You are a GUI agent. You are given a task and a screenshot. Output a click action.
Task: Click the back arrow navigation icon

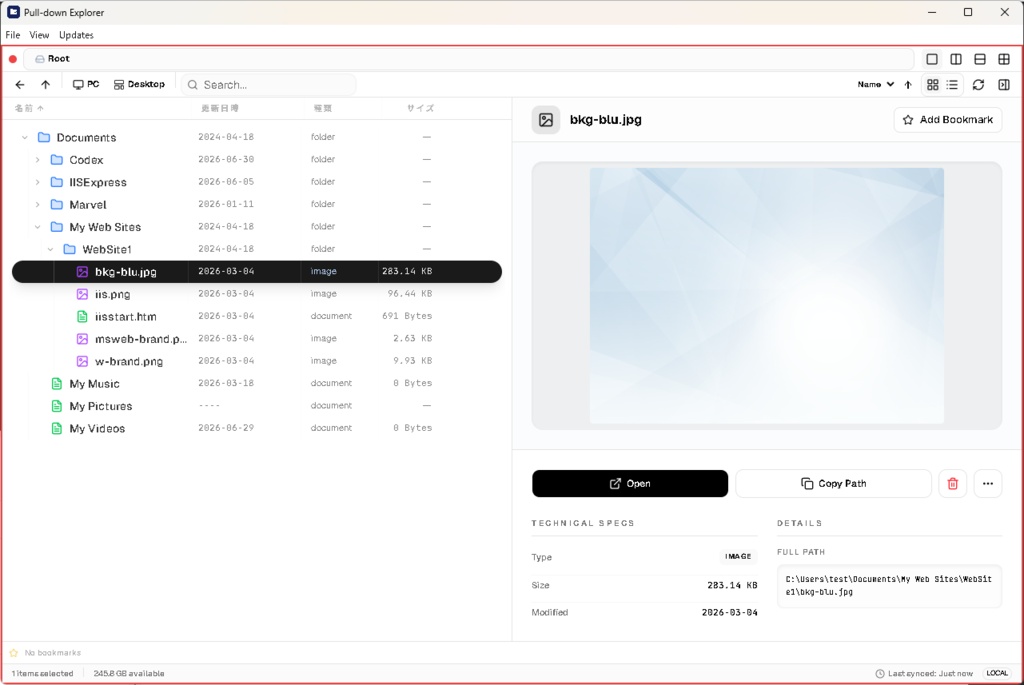pyautogui.click(x=20, y=85)
